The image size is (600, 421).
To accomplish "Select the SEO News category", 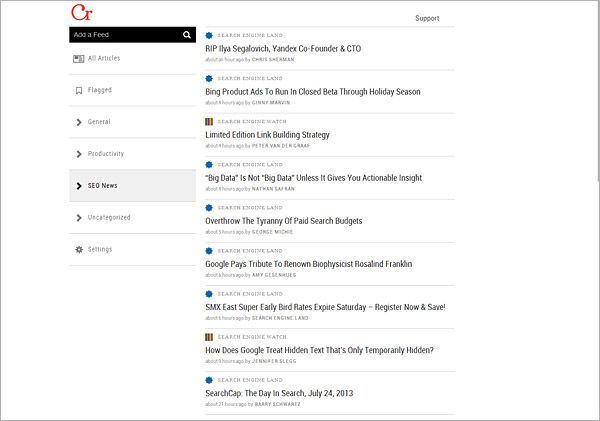I will point(102,186).
